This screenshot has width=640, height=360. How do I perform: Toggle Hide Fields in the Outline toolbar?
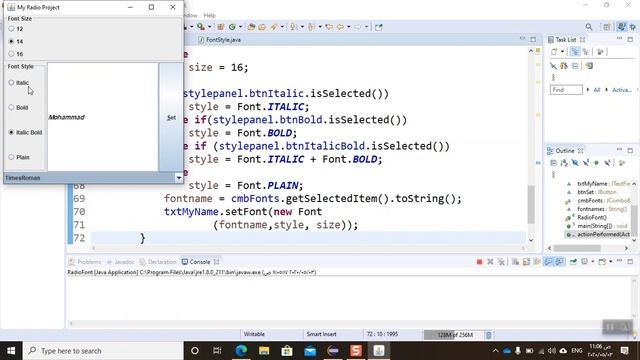(x=575, y=163)
